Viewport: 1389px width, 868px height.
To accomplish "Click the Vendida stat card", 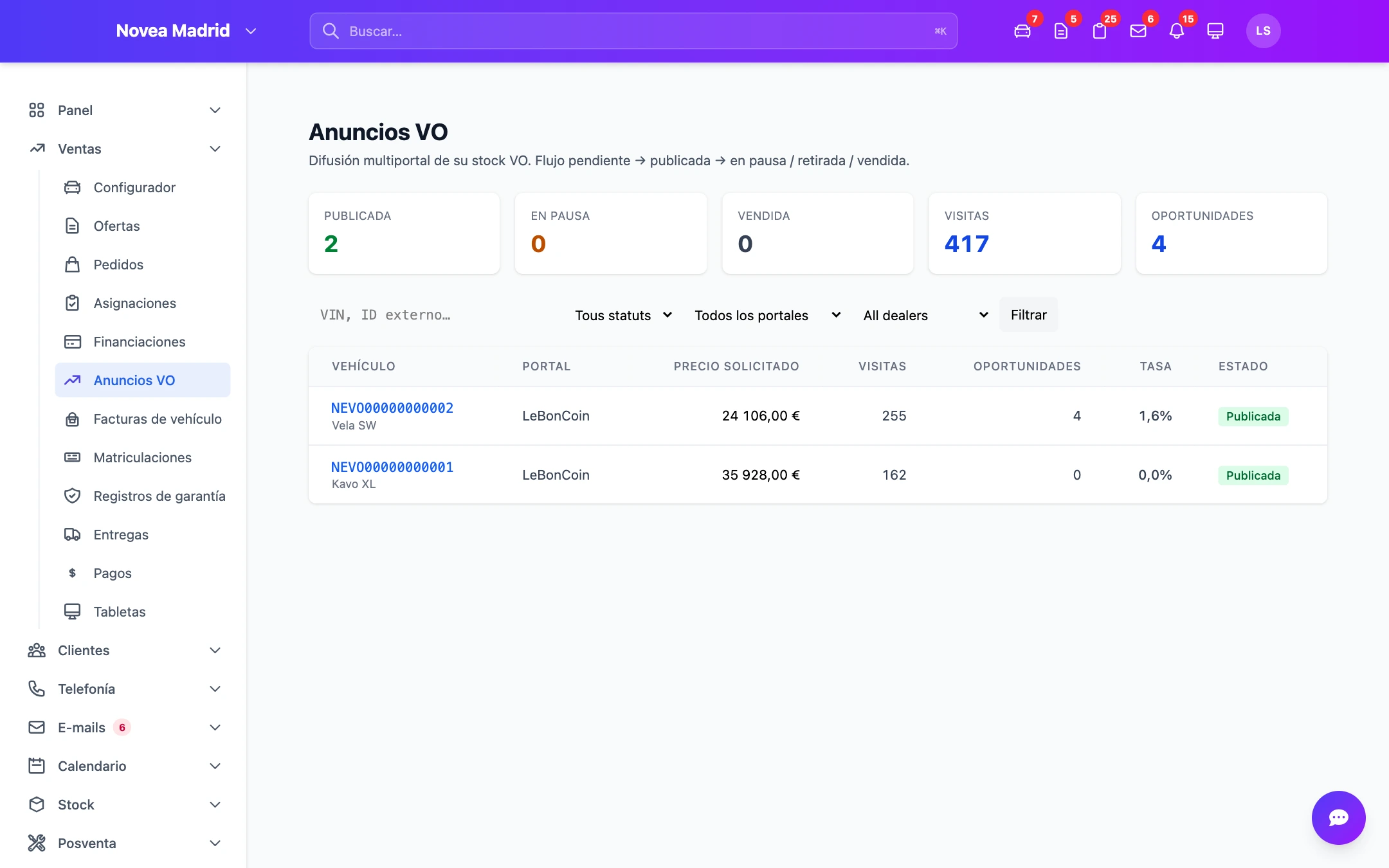I will pyautogui.click(x=818, y=233).
